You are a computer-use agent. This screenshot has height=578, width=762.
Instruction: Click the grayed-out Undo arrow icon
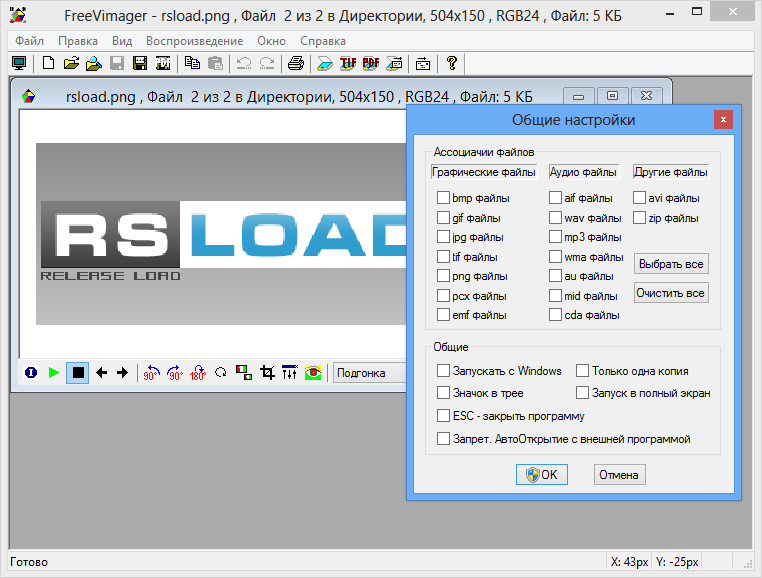point(244,63)
